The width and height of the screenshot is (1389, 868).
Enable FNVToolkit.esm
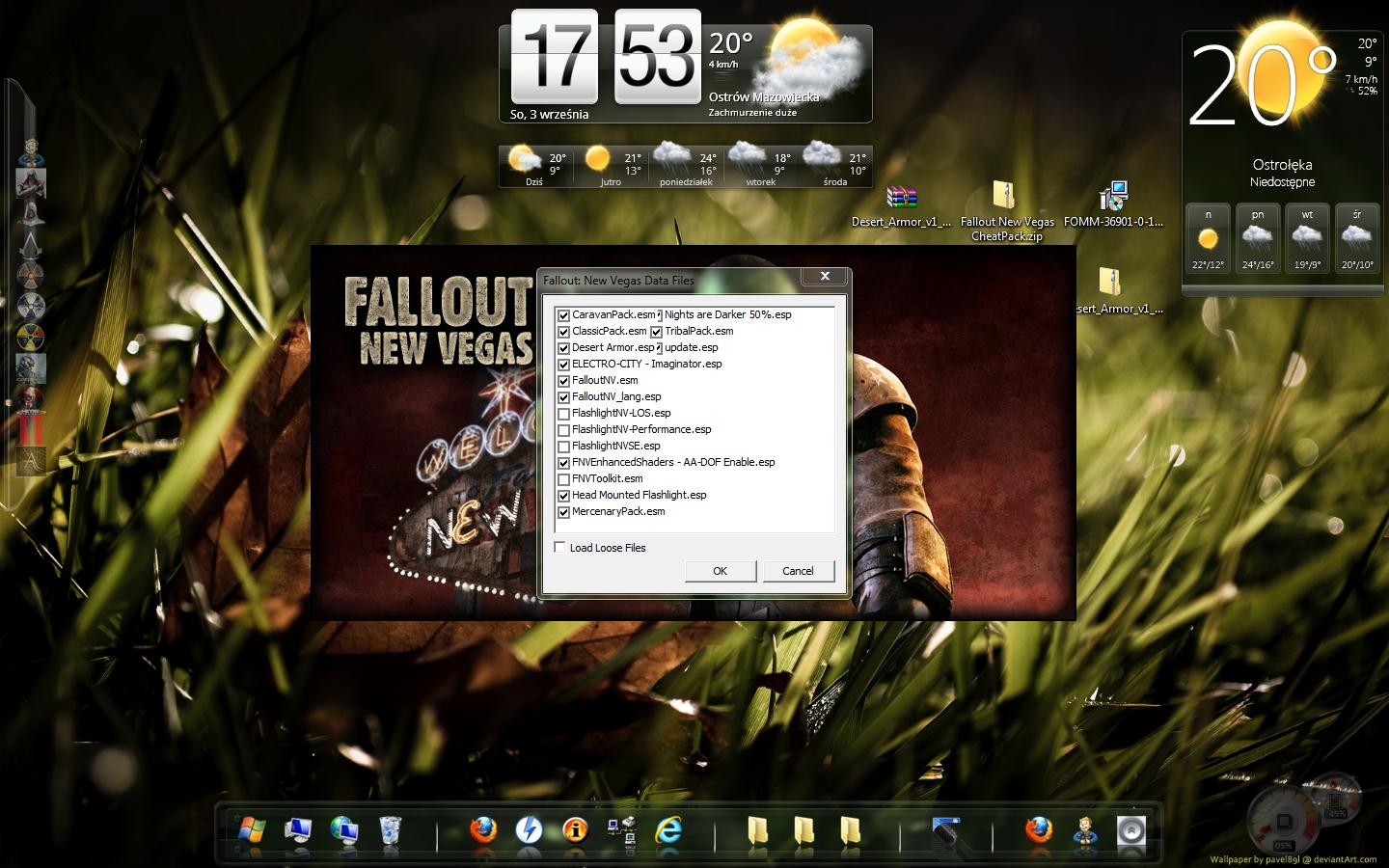point(564,479)
